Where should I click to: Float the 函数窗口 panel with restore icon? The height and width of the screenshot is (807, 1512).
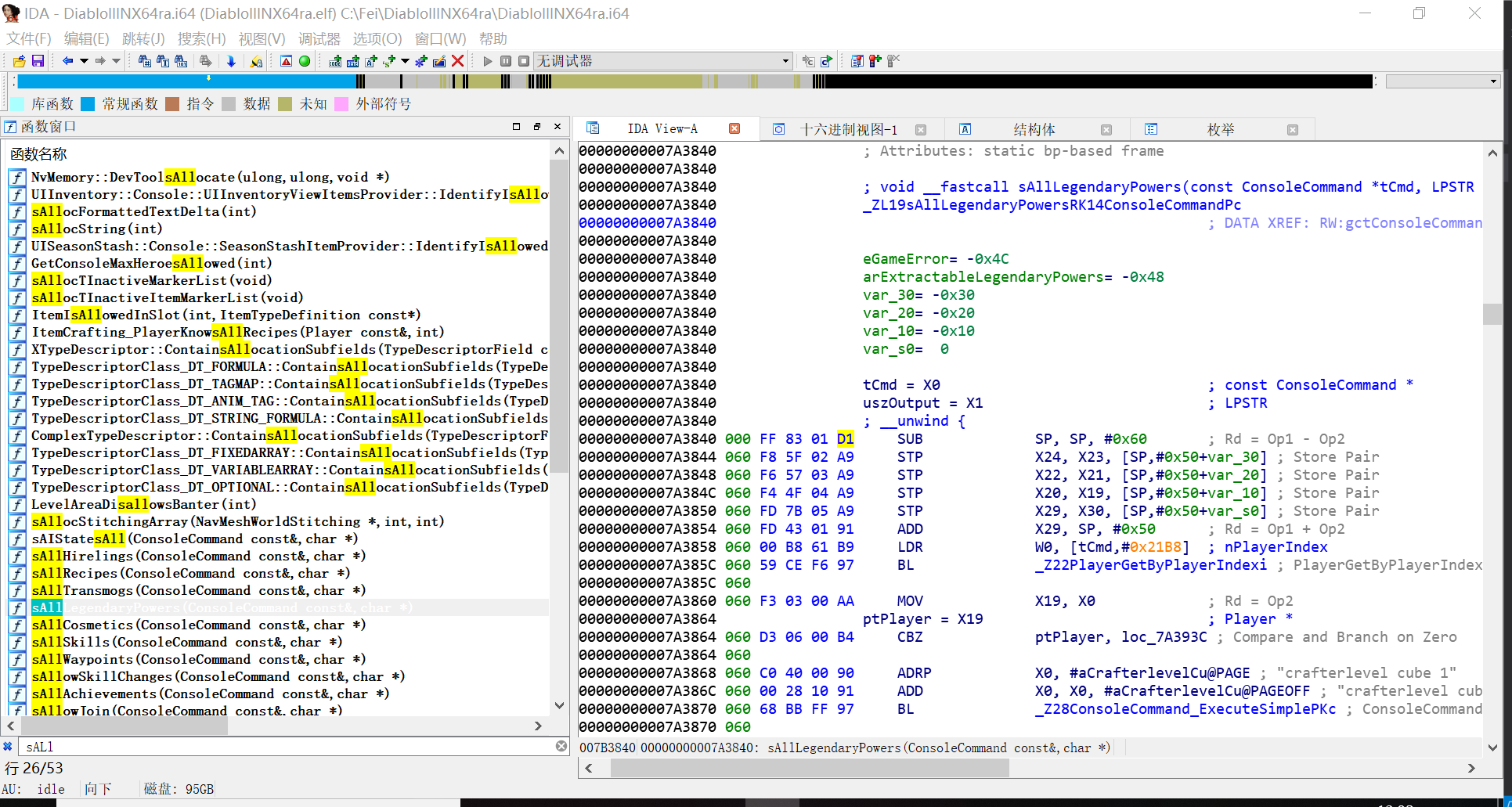click(537, 127)
